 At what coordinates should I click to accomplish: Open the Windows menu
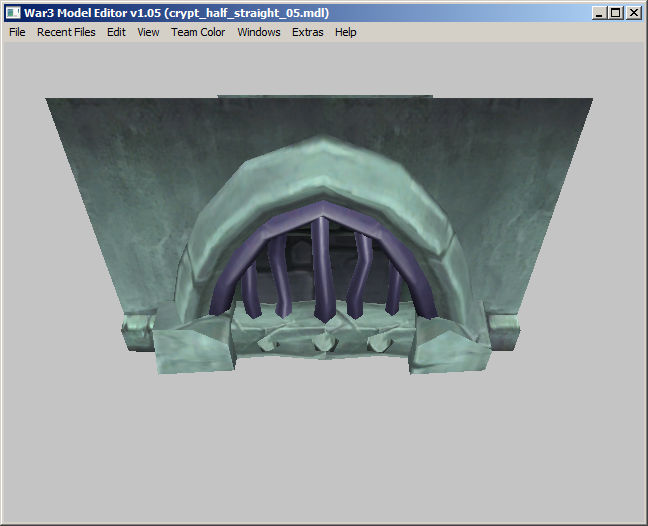click(259, 32)
